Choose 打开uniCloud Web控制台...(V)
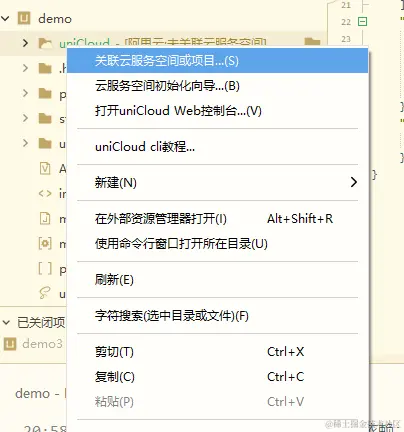Viewport: 404px width, 432px height. [x=218, y=111]
